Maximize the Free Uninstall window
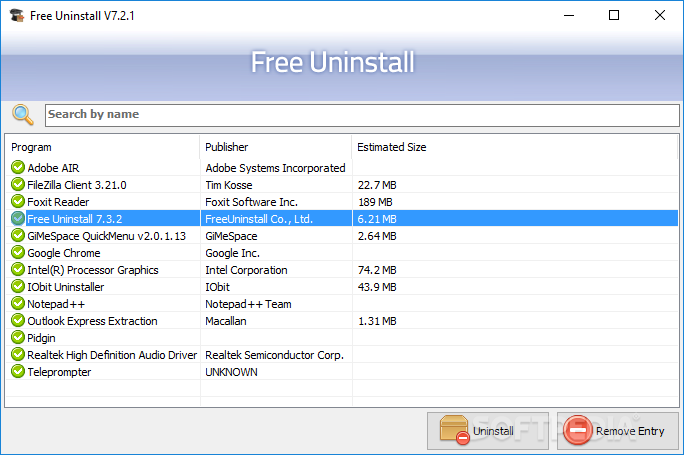This screenshot has height=455, width=684. 614,15
